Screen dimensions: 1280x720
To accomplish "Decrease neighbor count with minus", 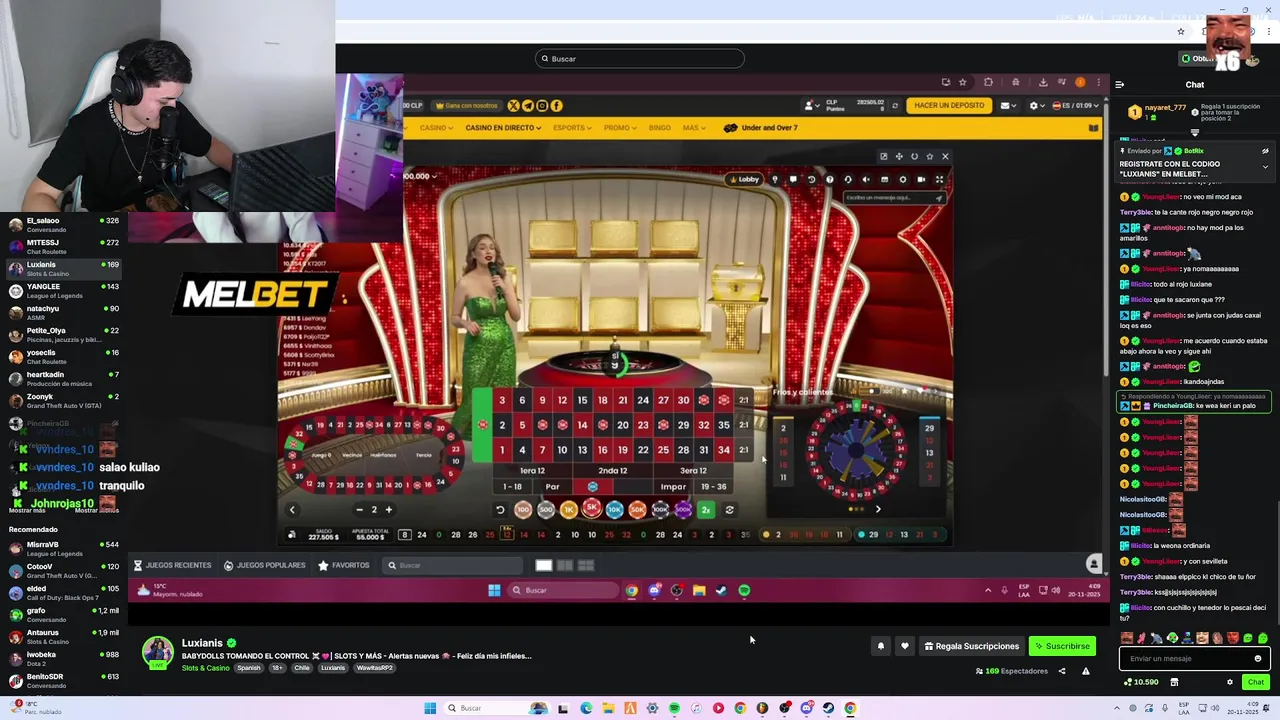I will (360, 510).
